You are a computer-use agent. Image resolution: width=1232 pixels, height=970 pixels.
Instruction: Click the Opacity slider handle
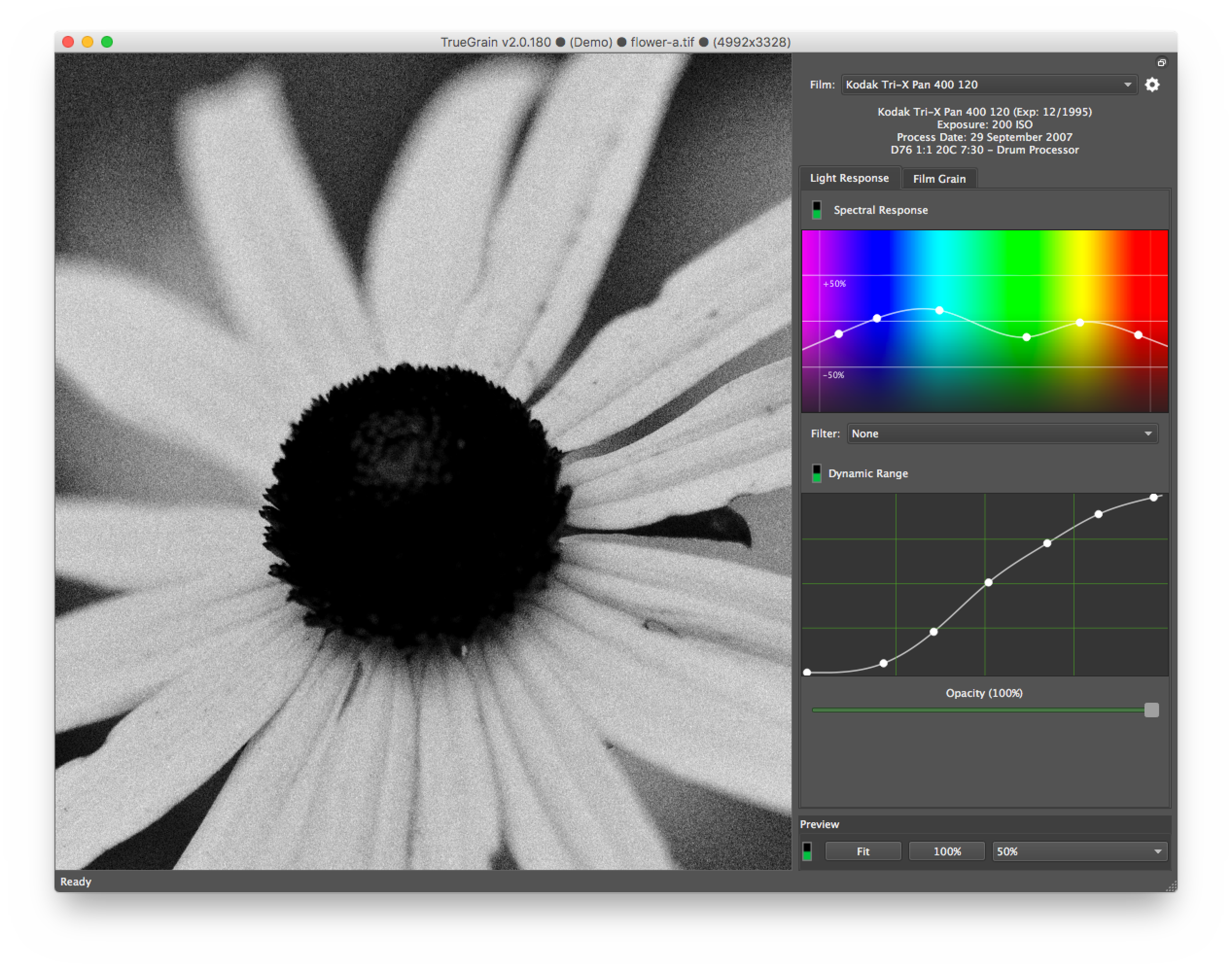tap(1151, 710)
